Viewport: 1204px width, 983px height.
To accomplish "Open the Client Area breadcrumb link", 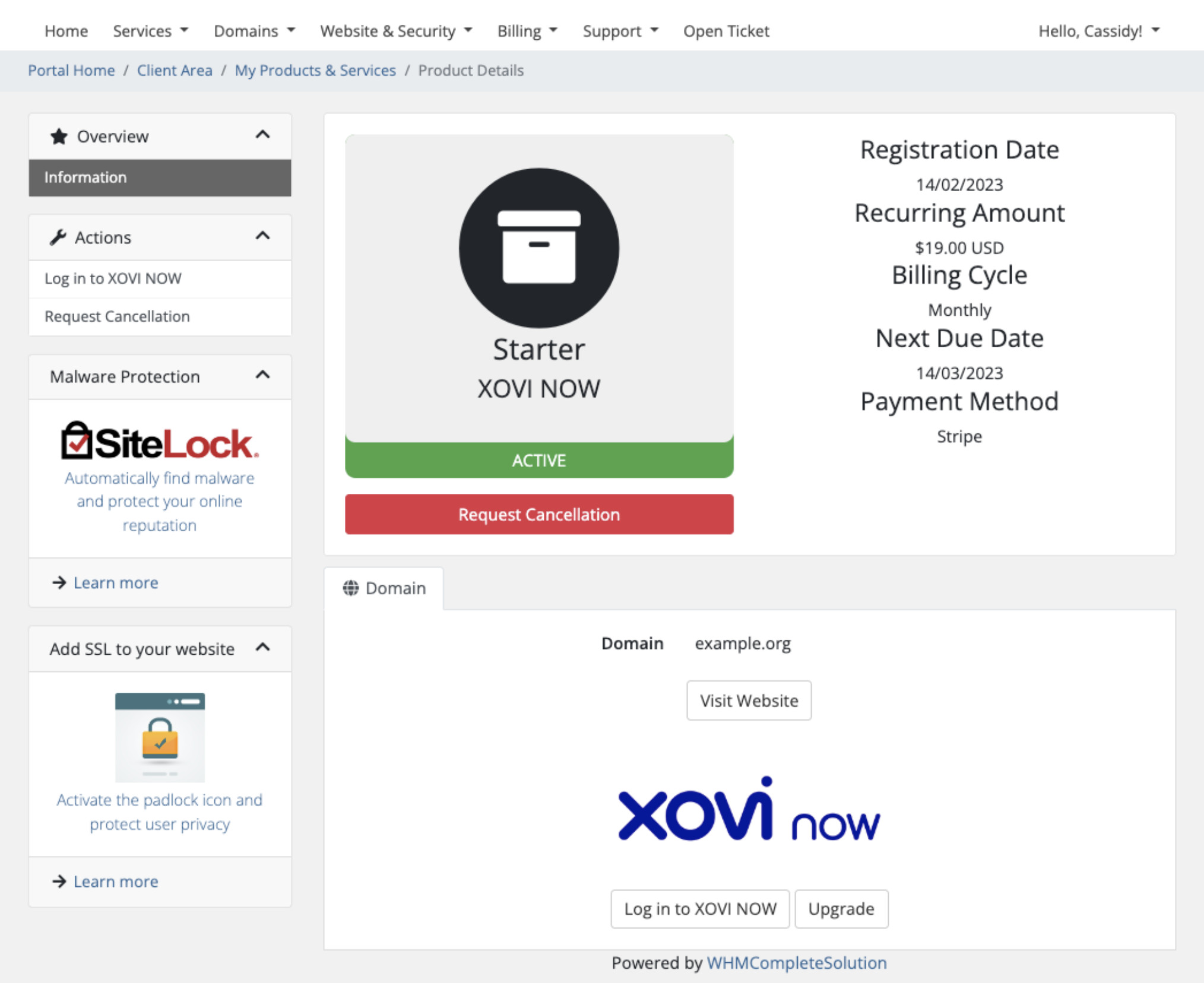I will click(x=175, y=70).
